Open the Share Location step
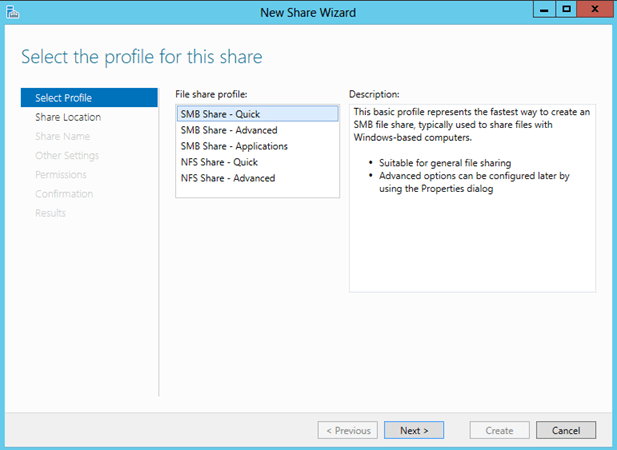Image resolution: width=617 pixels, height=450 pixels. point(67,117)
